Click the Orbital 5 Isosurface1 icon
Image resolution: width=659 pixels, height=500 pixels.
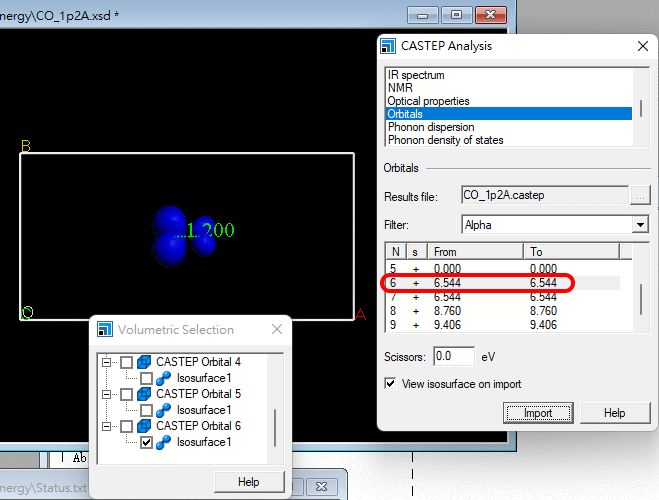tap(163, 410)
